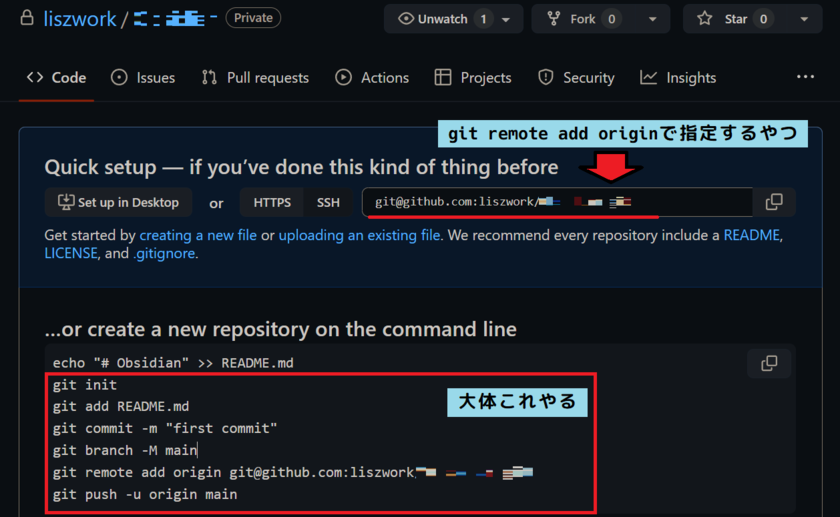
Task: Open the Insights tab
Action: pos(678,78)
